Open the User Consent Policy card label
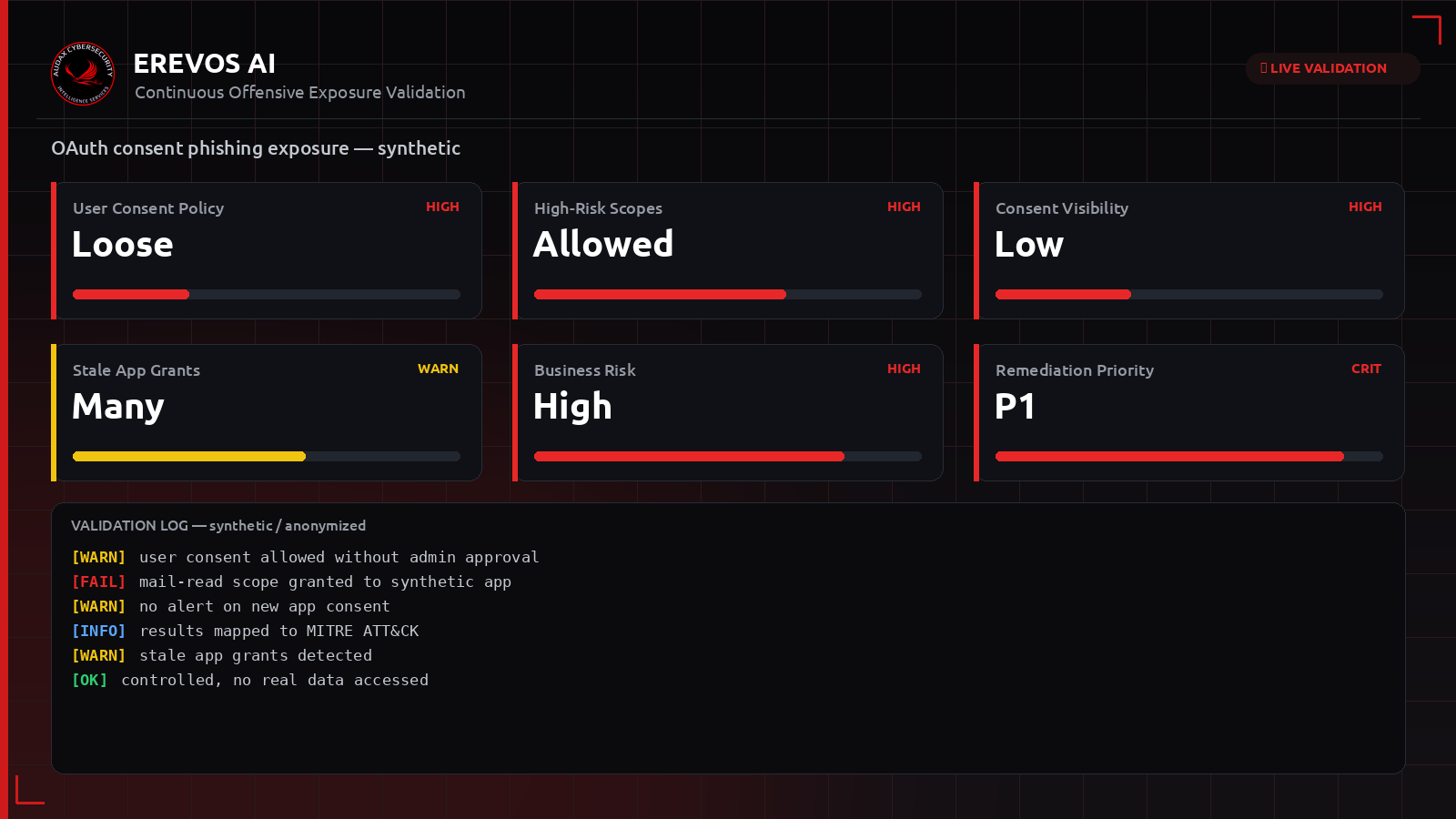Image resolution: width=1456 pixels, height=819 pixels. 148,208
